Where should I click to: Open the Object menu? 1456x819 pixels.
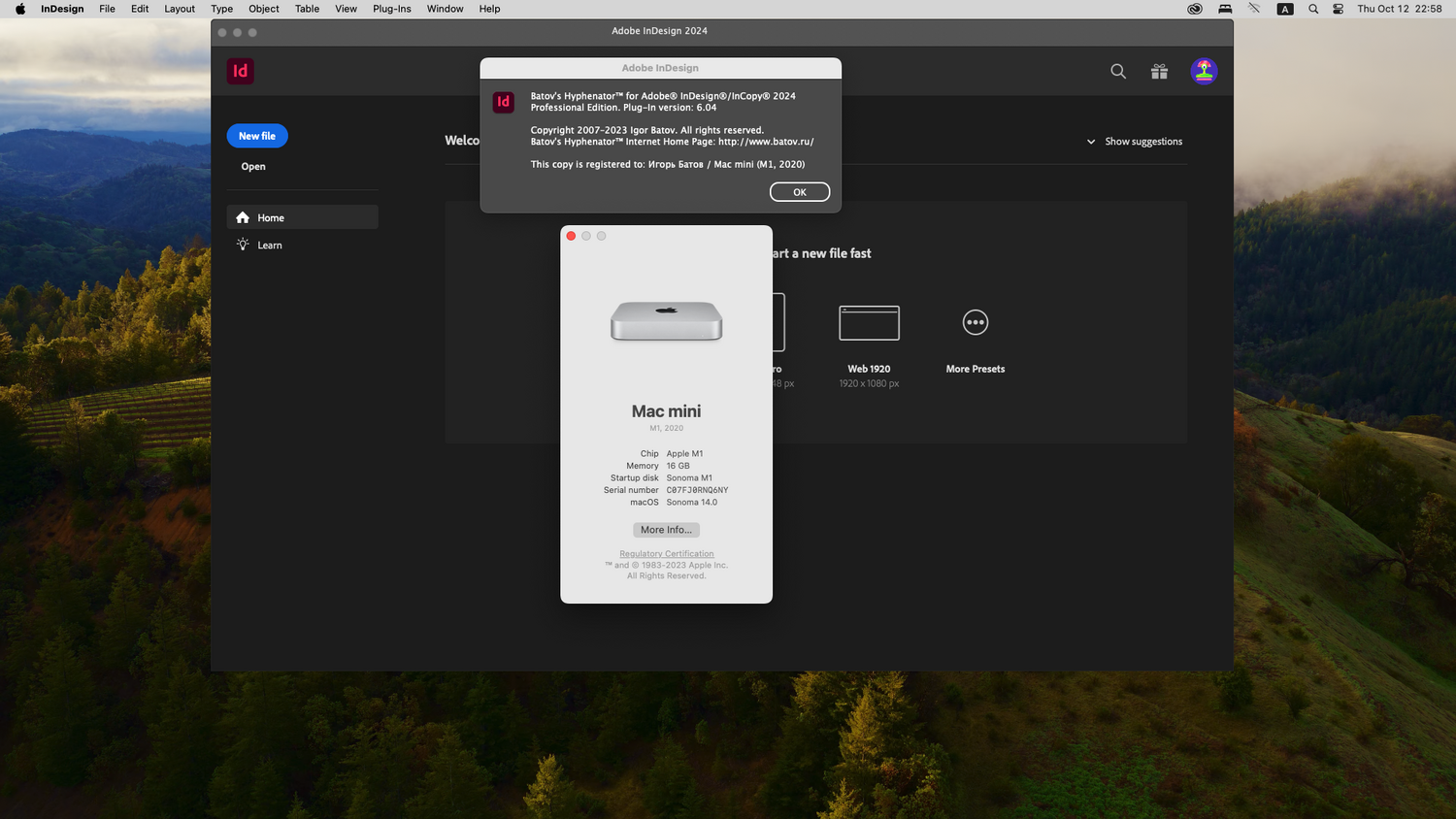click(264, 9)
